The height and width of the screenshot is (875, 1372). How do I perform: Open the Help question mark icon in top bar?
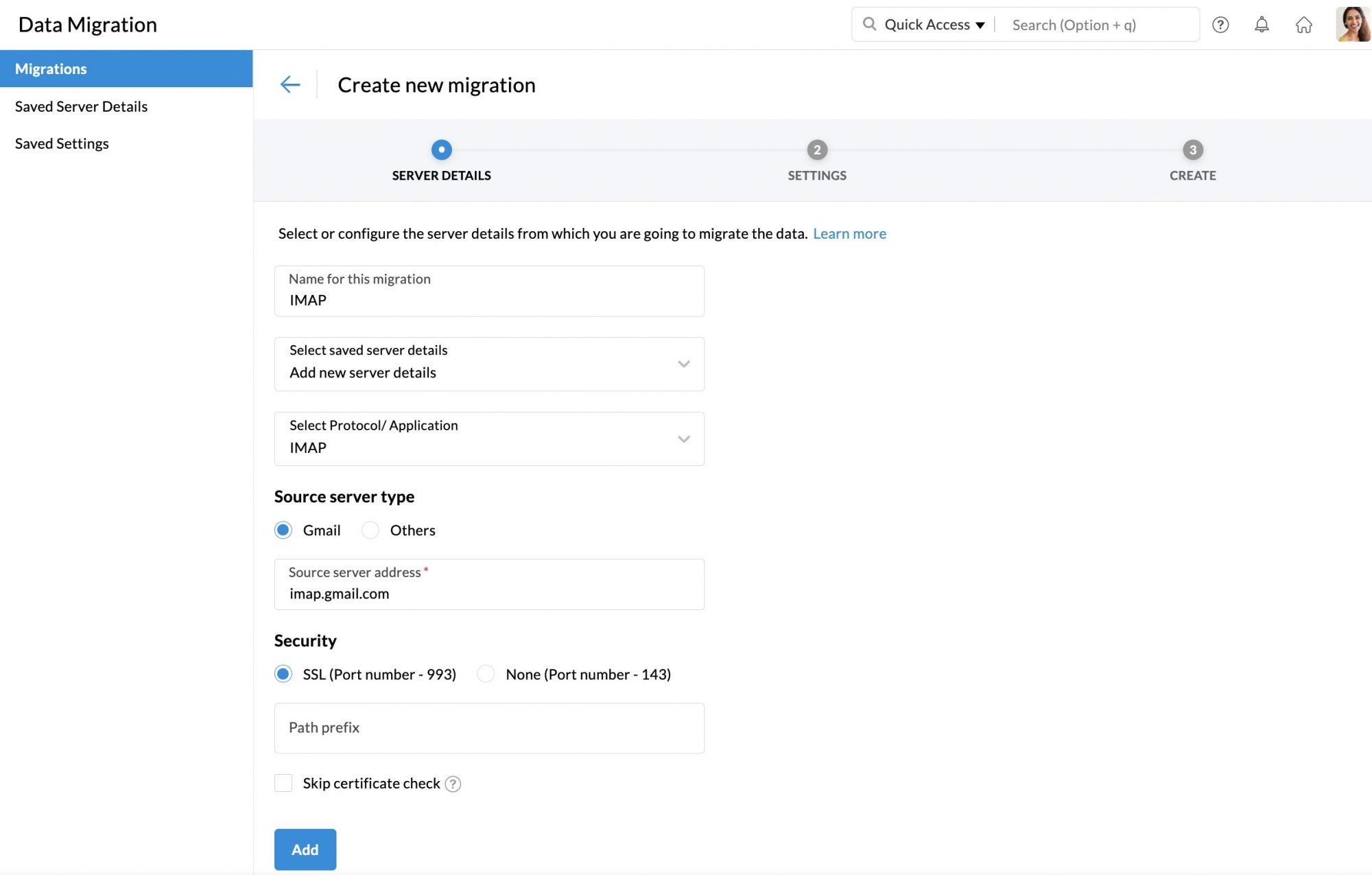pos(1221,25)
